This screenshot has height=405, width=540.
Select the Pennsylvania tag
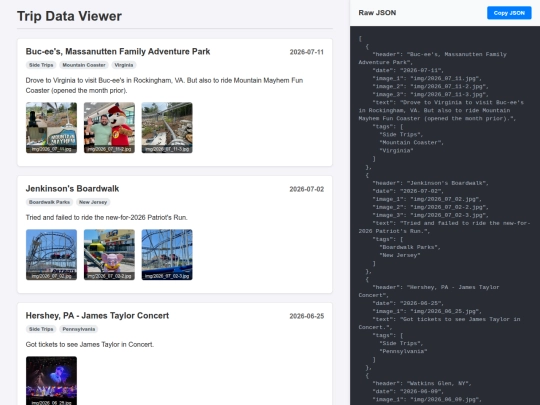(79, 329)
